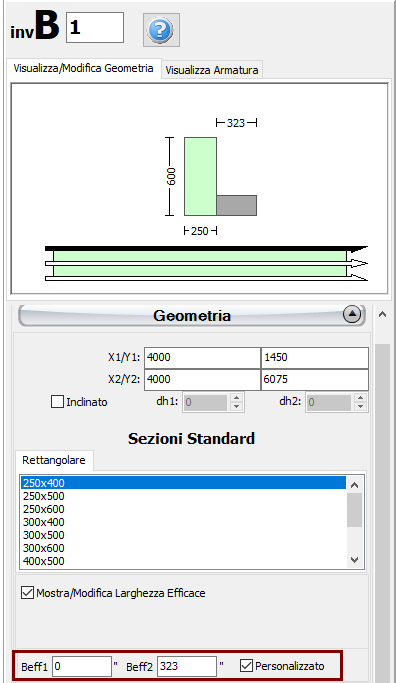The width and height of the screenshot is (396, 683).
Task: Select the Visualizza/Modifica Geometria tab
Action: 84,68
